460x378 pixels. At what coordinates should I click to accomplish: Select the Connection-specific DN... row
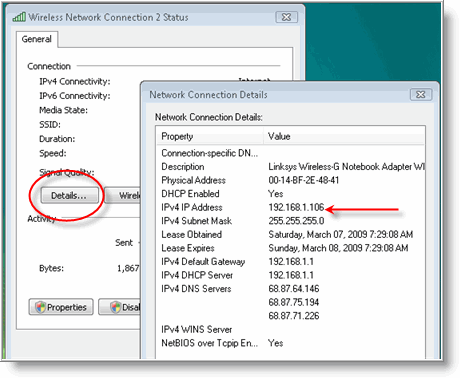tap(291, 153)
